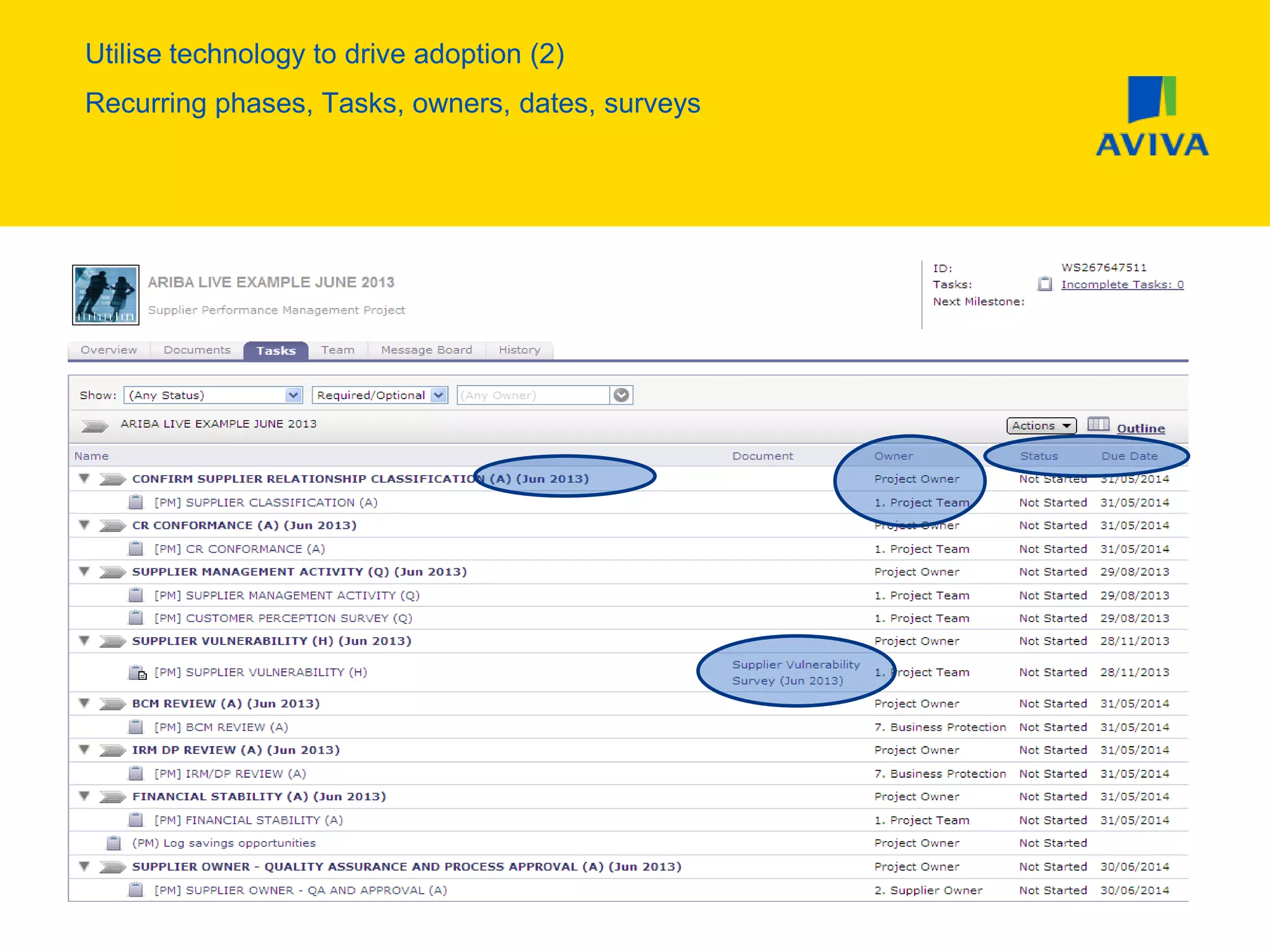
Task: Collapse the BCM REVIEW (A) phase triangle
Action: click(x=84, y=703)
